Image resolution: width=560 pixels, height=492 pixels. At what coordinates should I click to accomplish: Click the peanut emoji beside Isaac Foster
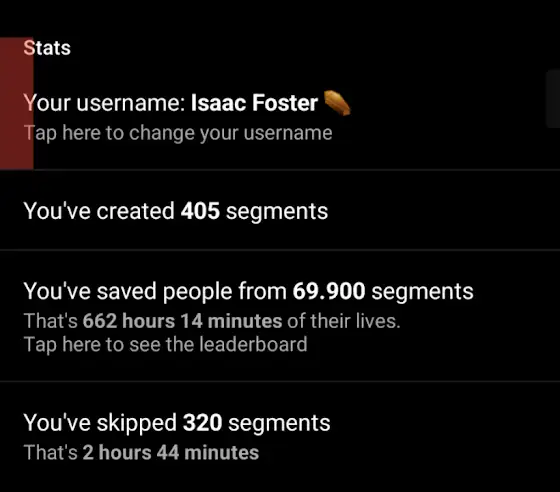pyautogui.click(x=337, y=103)
